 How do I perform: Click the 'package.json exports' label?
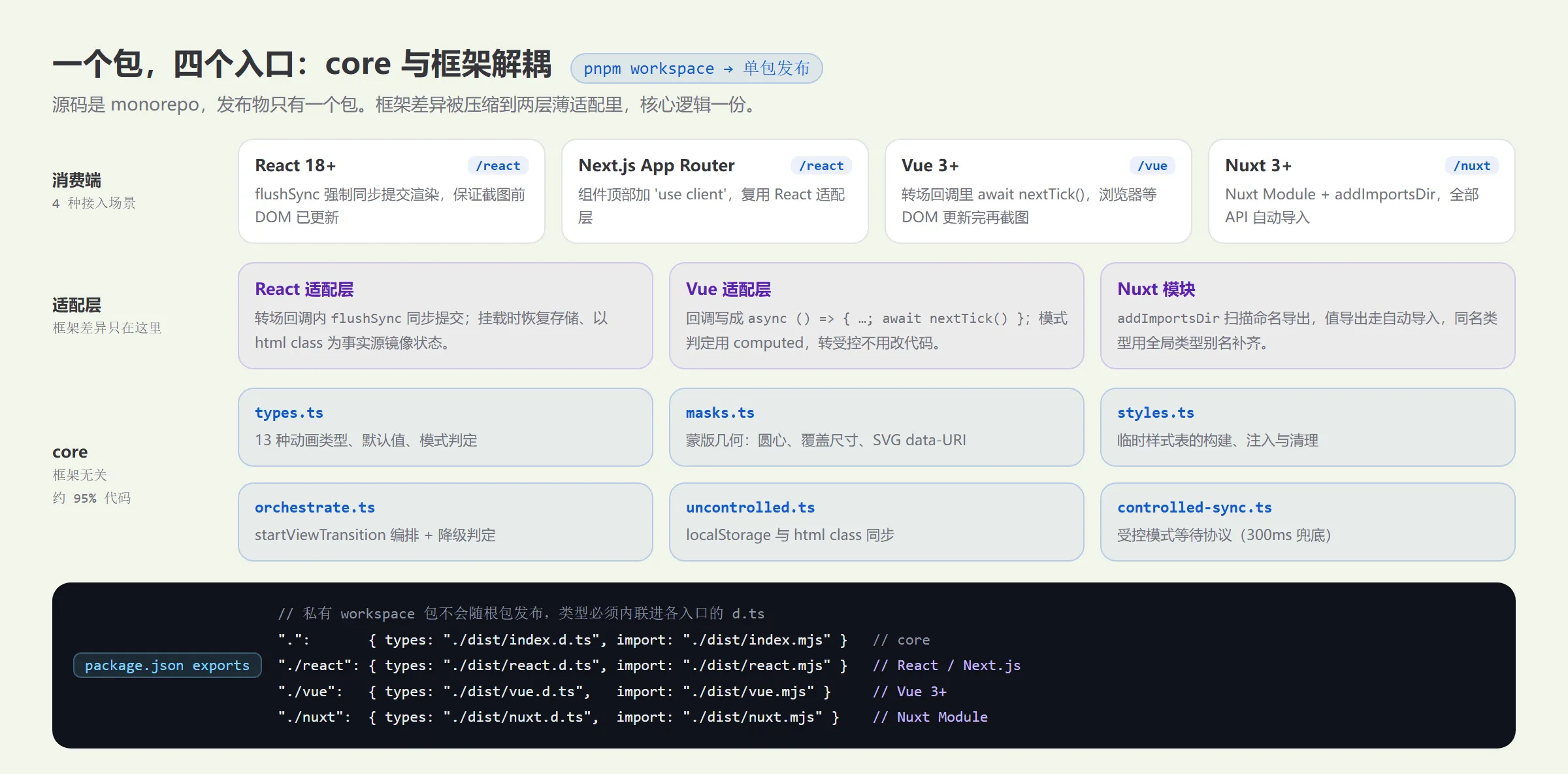pyautogui.click(x=167, y=665)
